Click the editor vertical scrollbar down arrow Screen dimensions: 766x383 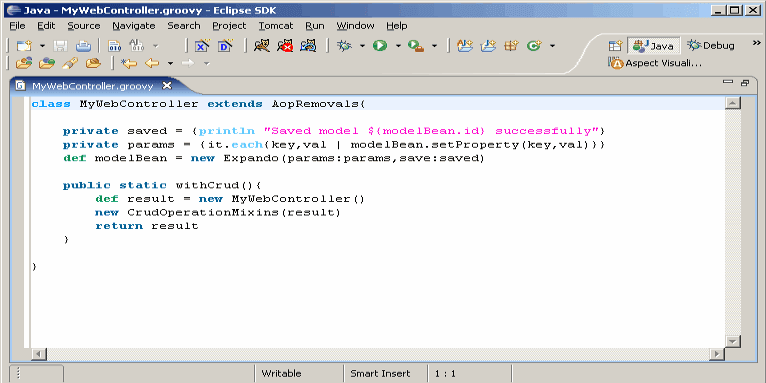[733, 341]
